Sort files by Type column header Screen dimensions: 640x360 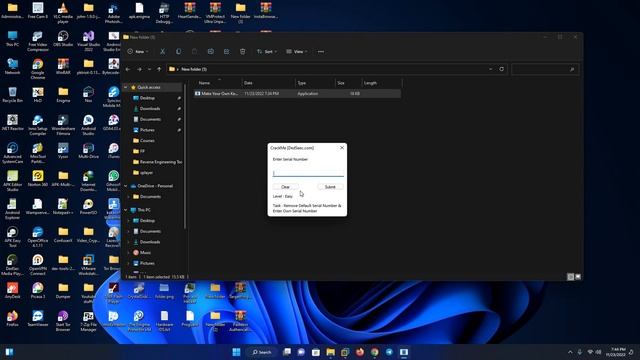point(315,83)
